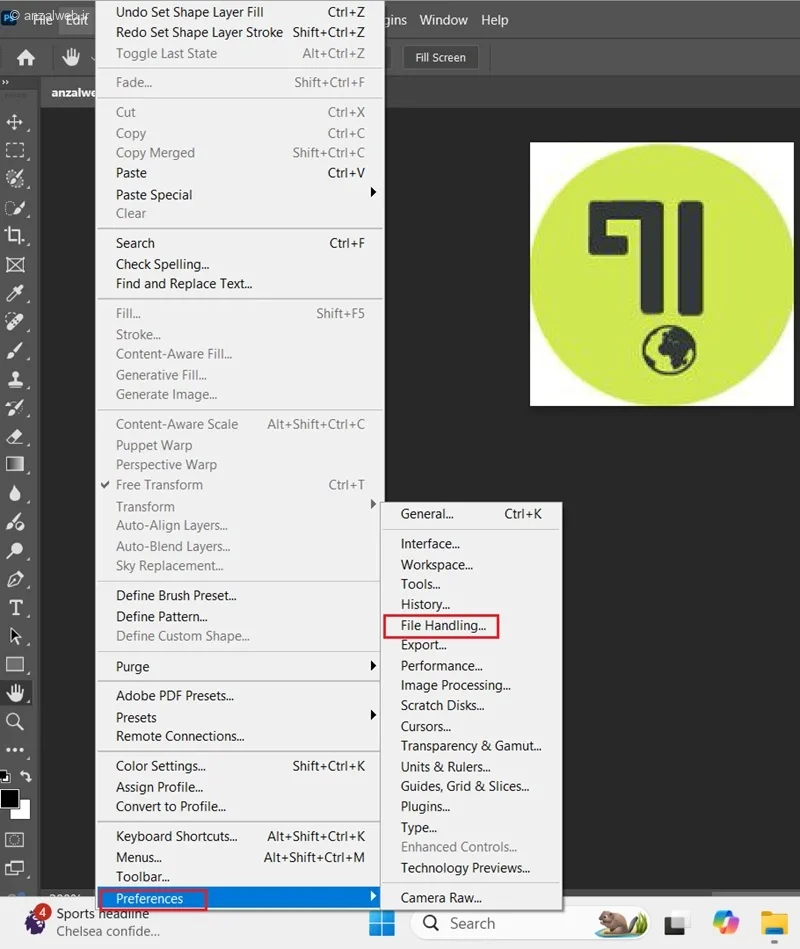Select the Pen tool
800x949 pixels.
click(x=15, y=579)
